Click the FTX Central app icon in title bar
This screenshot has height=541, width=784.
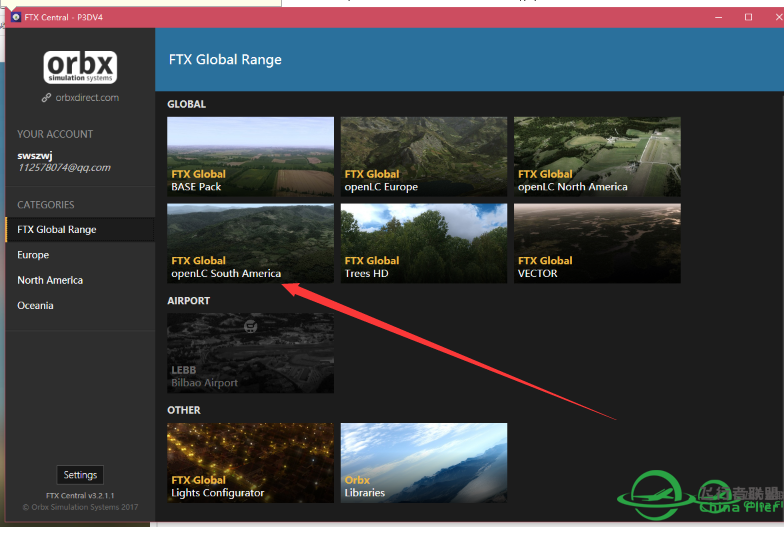(x=15, y=18)
